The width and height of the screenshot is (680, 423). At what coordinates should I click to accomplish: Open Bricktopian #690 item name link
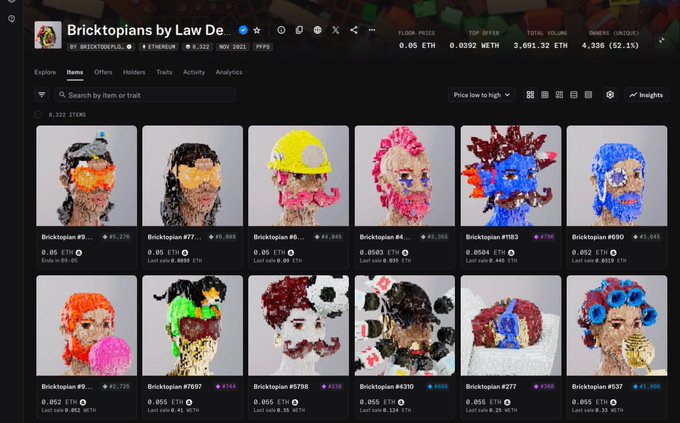(598, 237)
